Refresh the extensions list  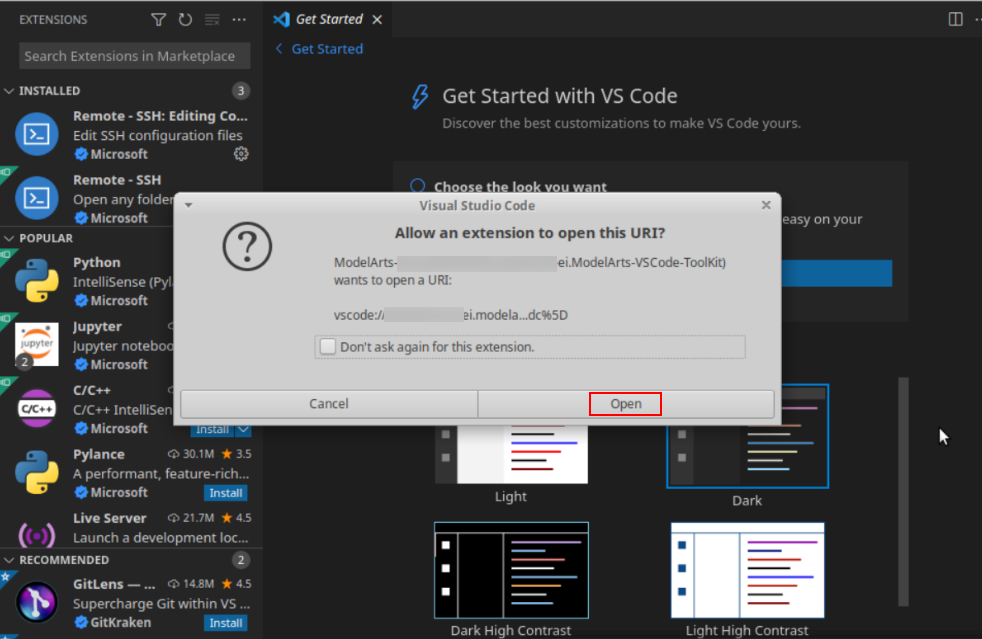click(x=185, y=19)
